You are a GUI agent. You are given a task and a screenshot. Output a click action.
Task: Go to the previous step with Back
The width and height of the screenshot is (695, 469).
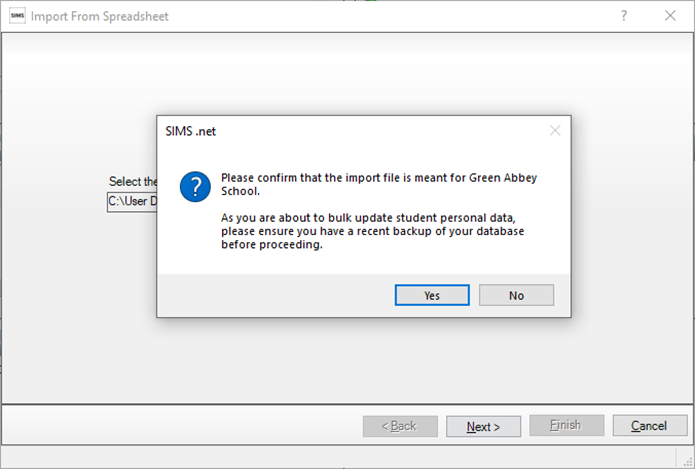point(400,426)
